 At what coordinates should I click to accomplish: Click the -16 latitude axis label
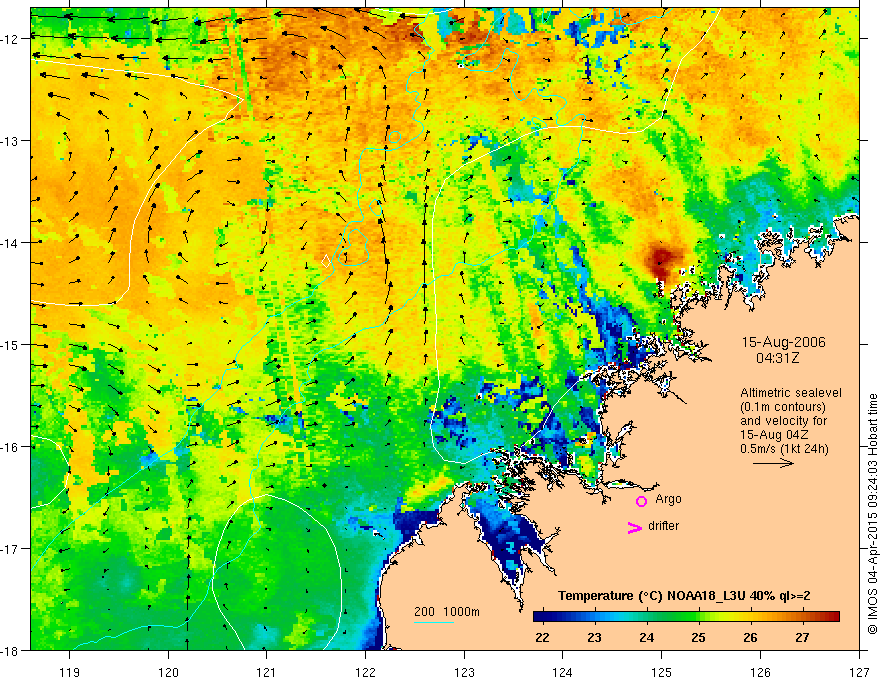[11, 447]
